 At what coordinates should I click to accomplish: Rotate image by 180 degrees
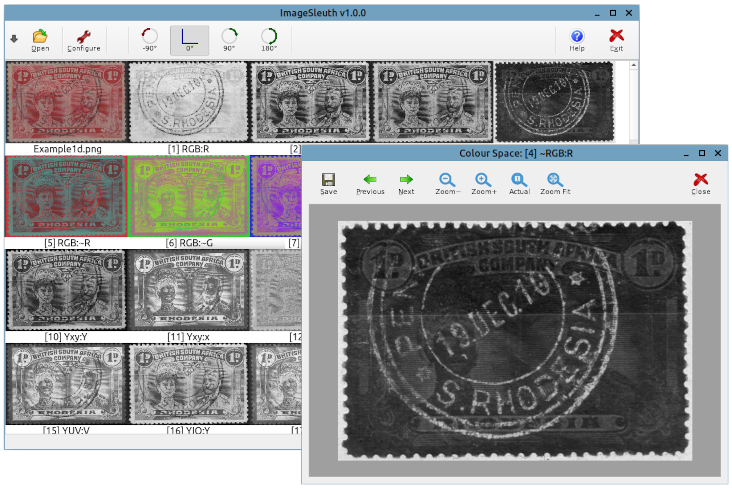tap(269, 40)
